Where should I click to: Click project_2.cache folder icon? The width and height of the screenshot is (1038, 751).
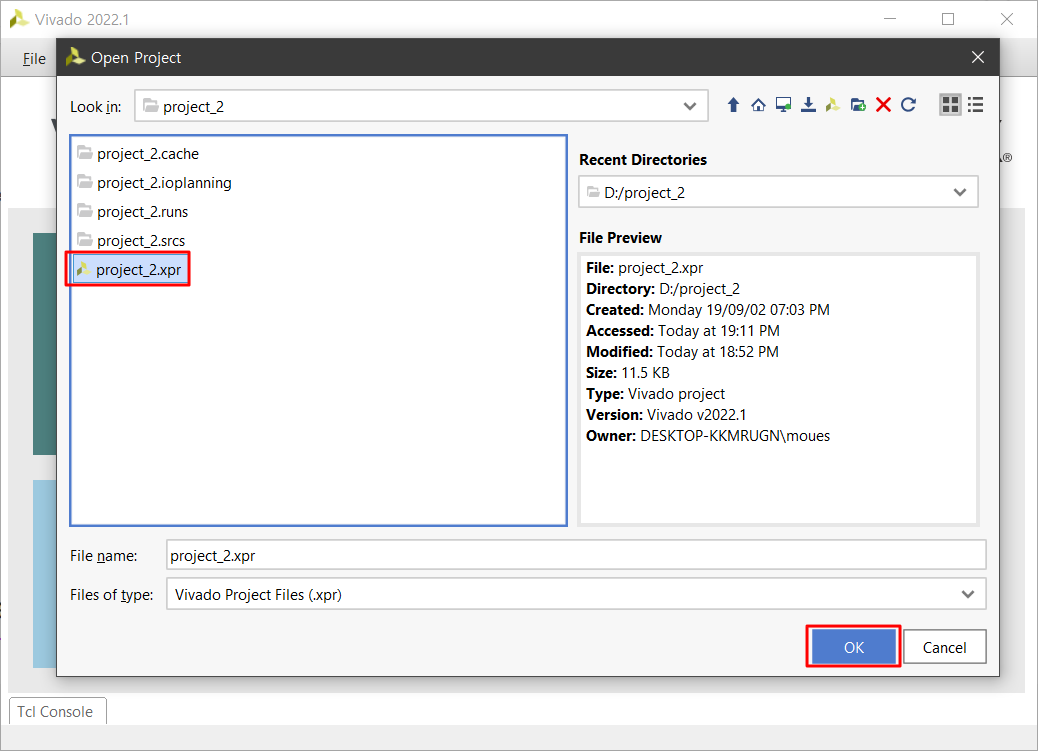pyautogui.click(x=85, y=153)
